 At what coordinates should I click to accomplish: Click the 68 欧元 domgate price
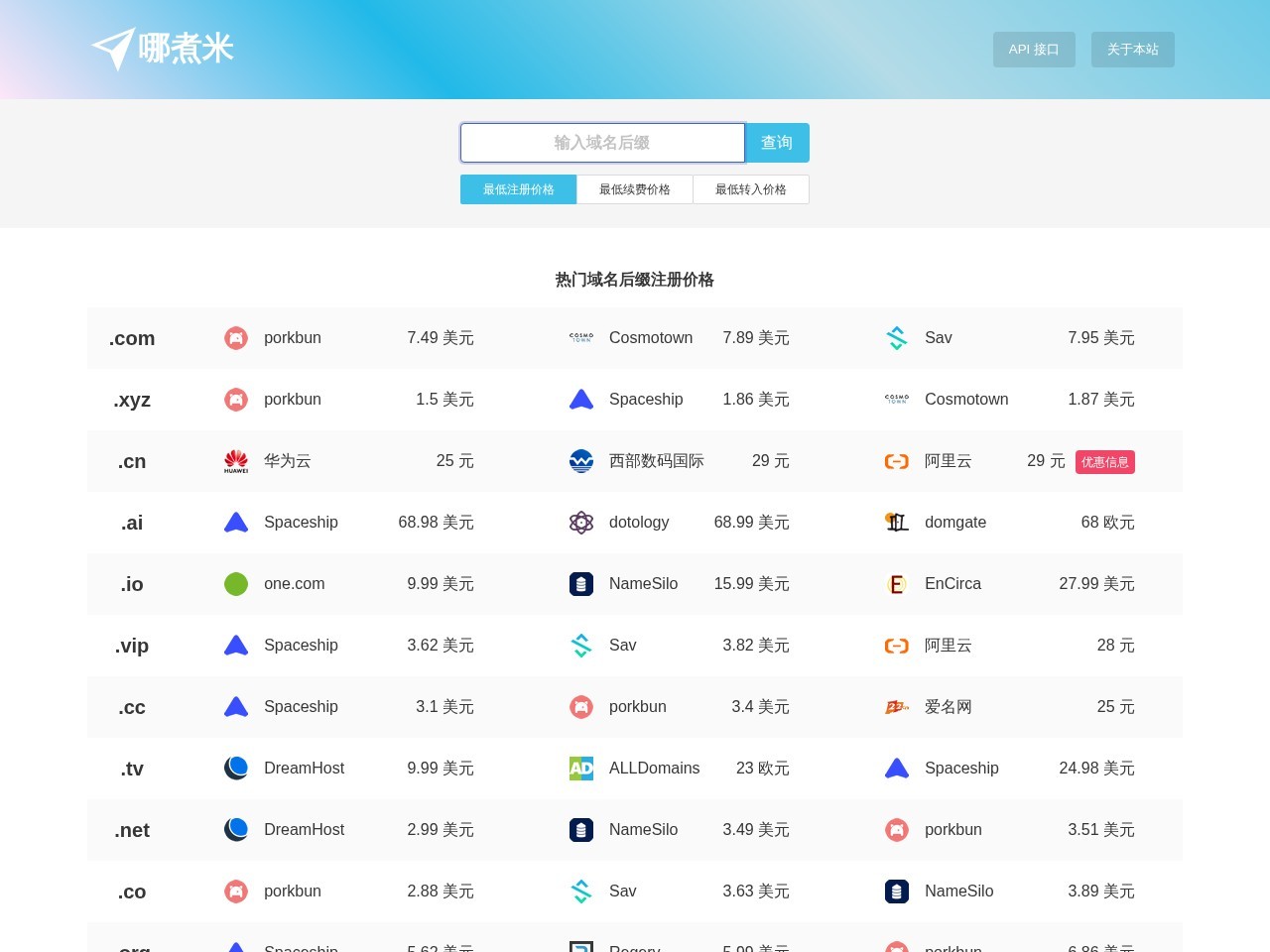pos(1108,523)
